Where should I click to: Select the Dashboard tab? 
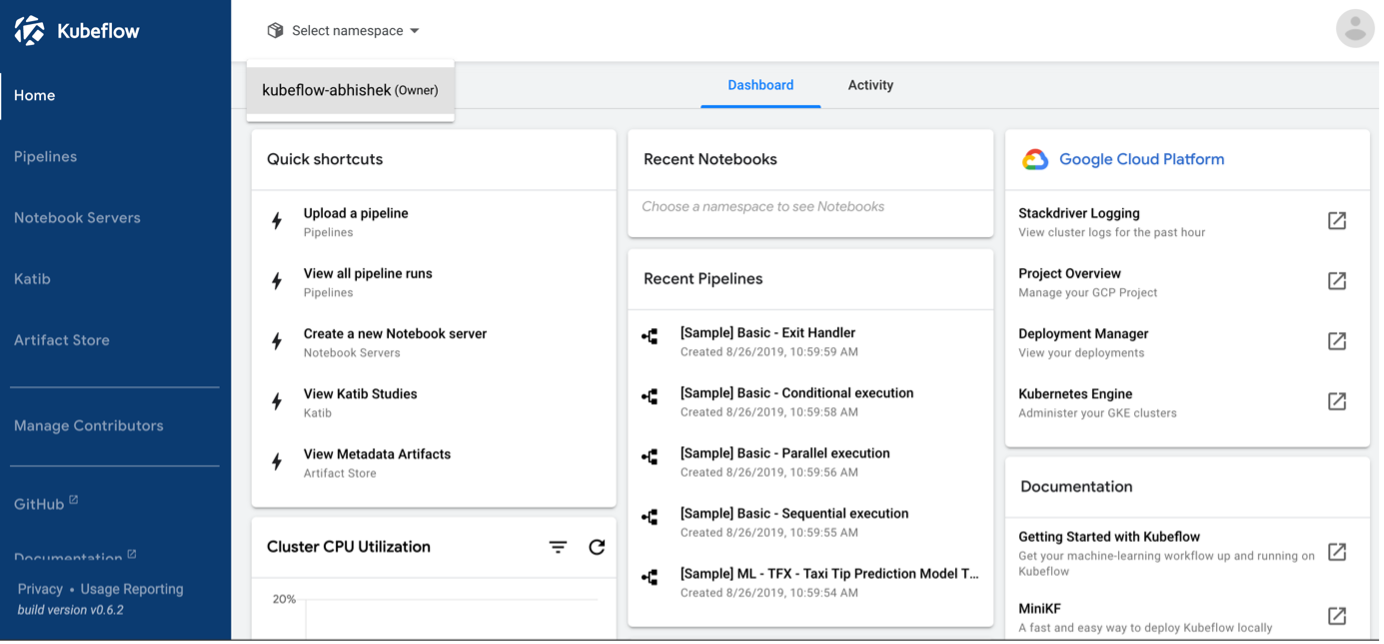click(760, 85)
